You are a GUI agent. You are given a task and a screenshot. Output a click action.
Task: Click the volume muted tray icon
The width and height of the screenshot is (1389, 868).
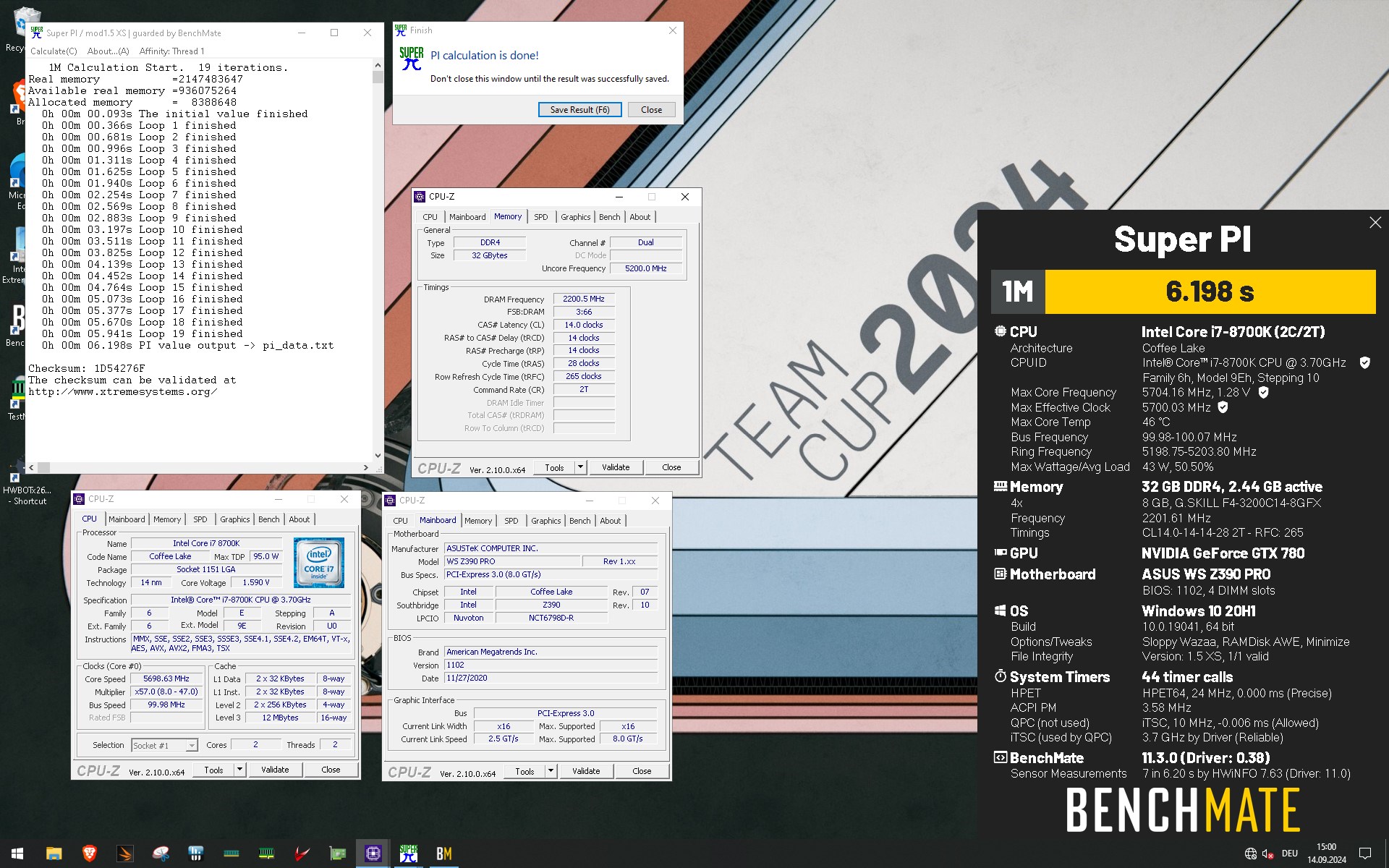point(1267,854)
